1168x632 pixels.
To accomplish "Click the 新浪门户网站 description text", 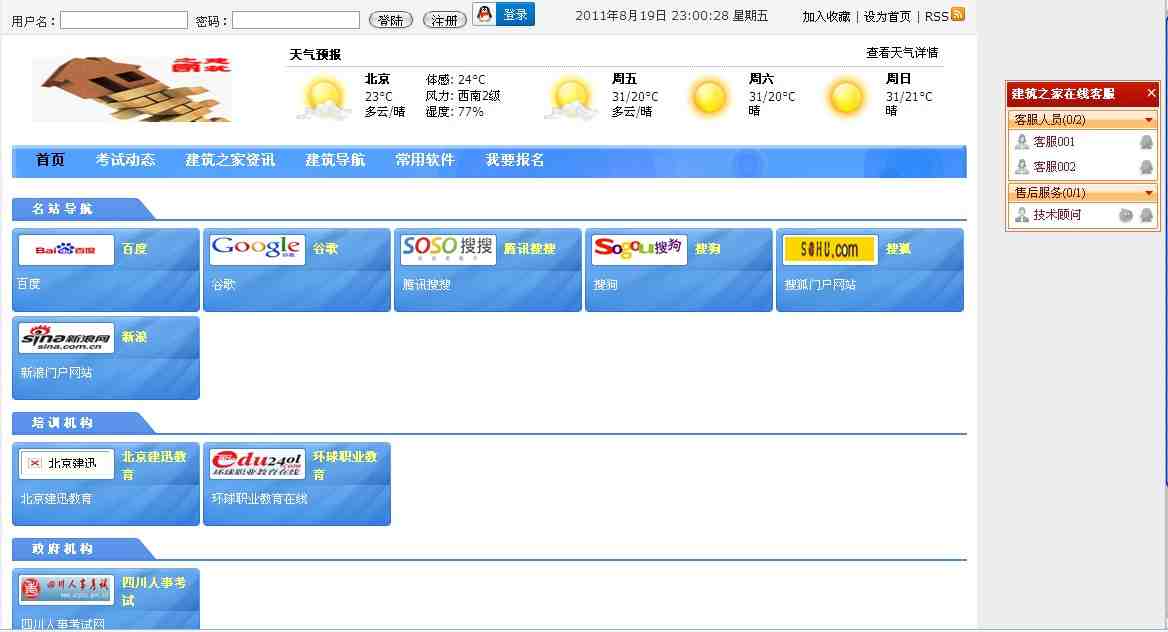I will click(57, 373).
